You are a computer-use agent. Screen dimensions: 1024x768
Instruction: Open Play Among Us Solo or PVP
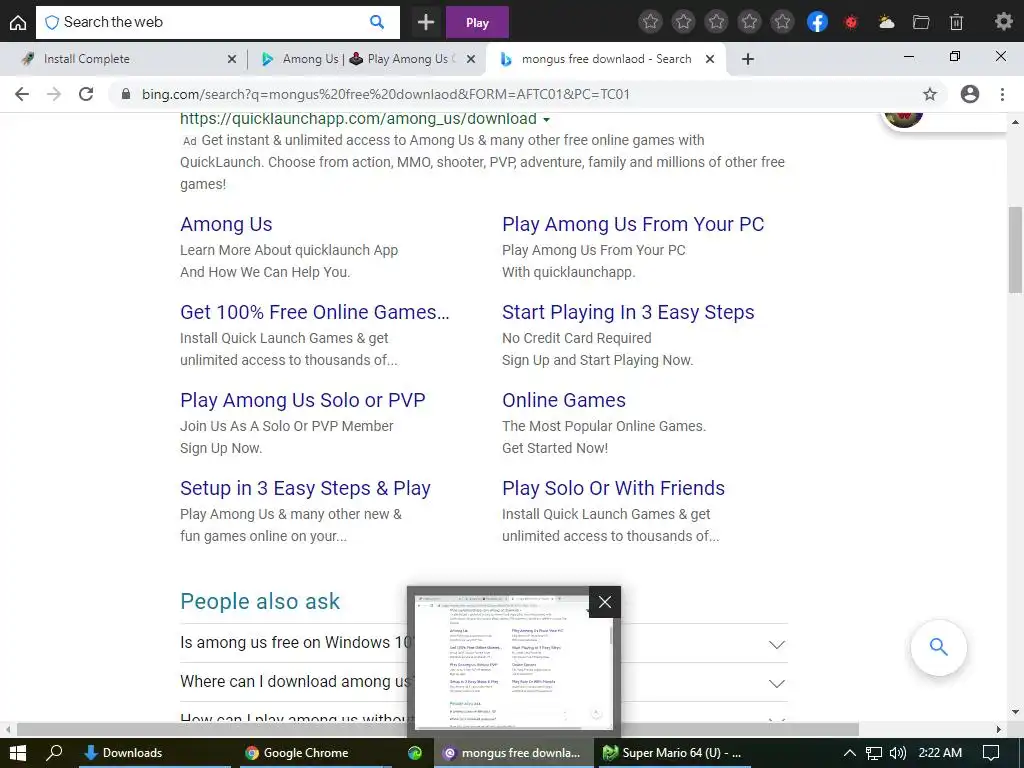click(x=302, y=400)
